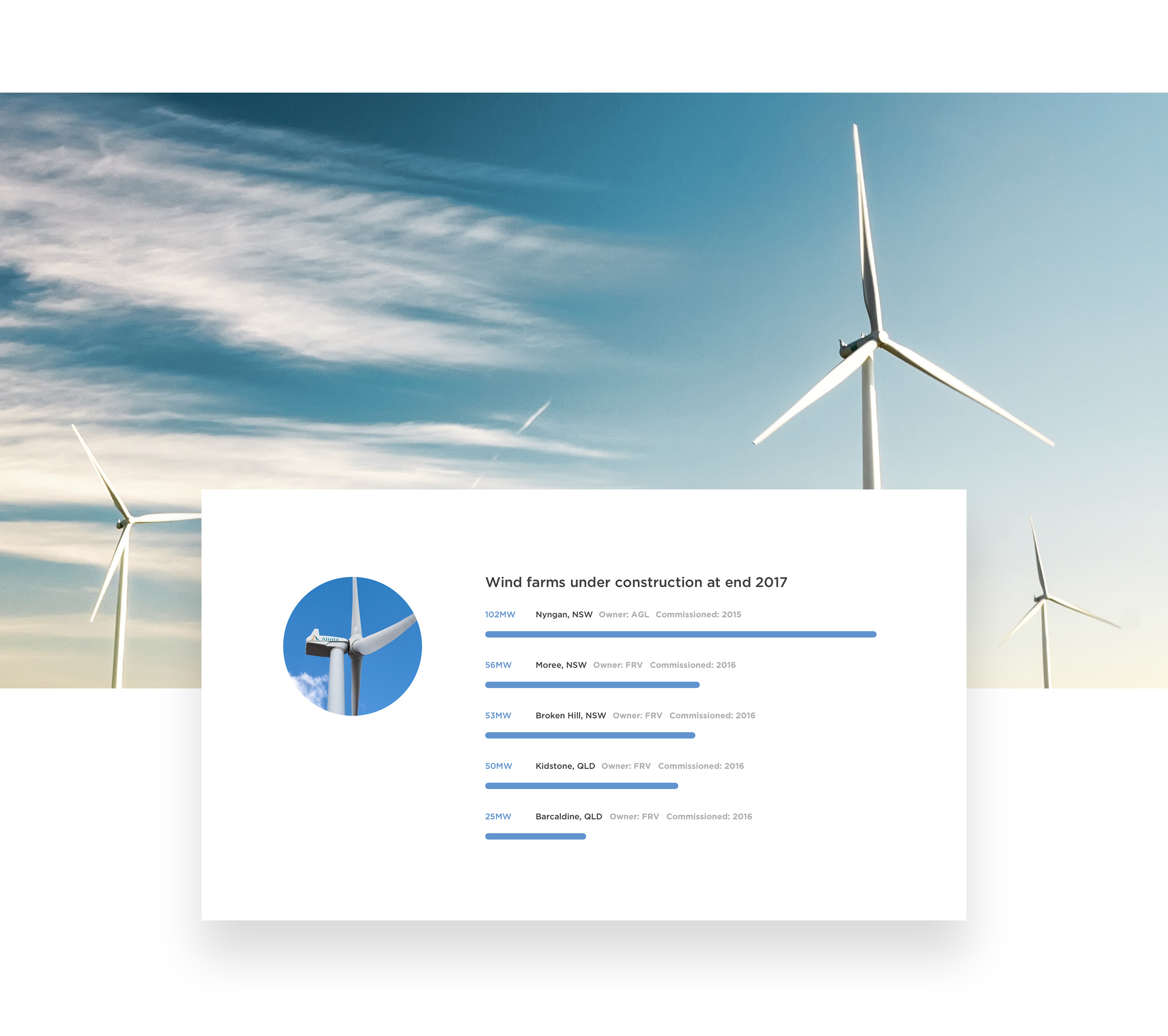Click the 25MW Barcaldine label
Screen dimensions: 1168x1036
[497, 816]
